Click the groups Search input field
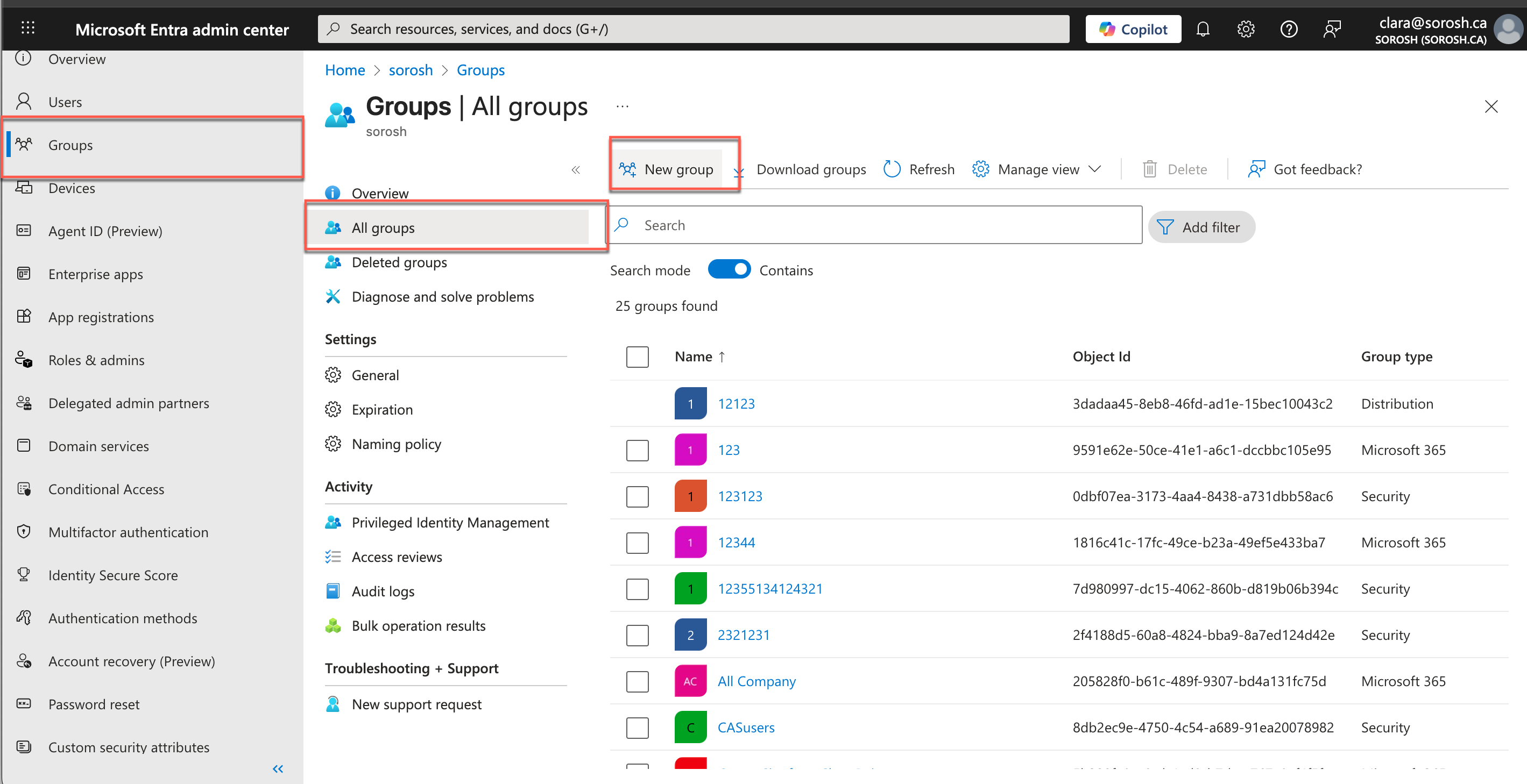This screenshot has width=1527, height=784. pyautogui.click(x=875, y=225)
